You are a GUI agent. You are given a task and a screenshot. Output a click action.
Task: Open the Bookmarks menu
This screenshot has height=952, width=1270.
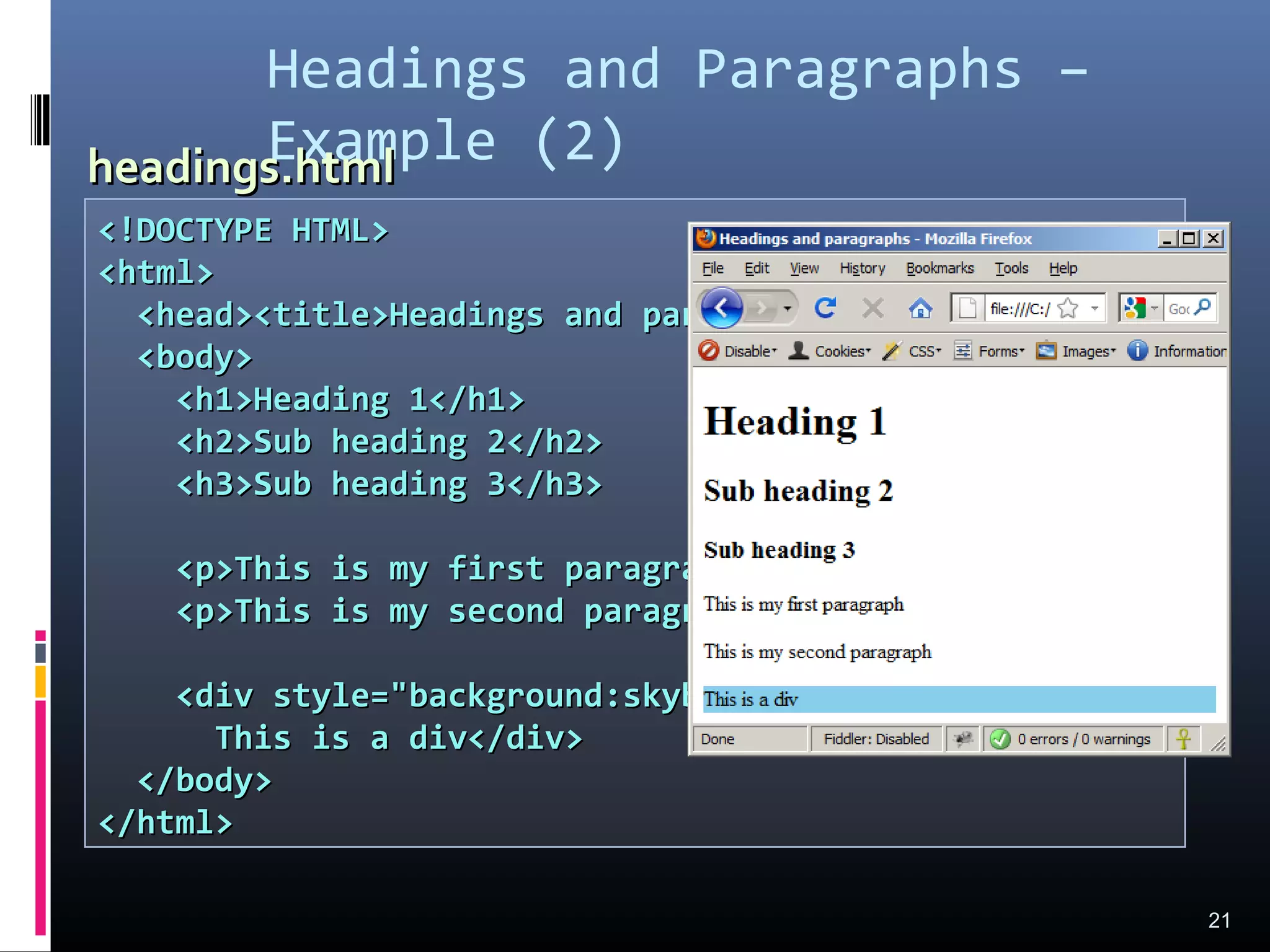939,268
